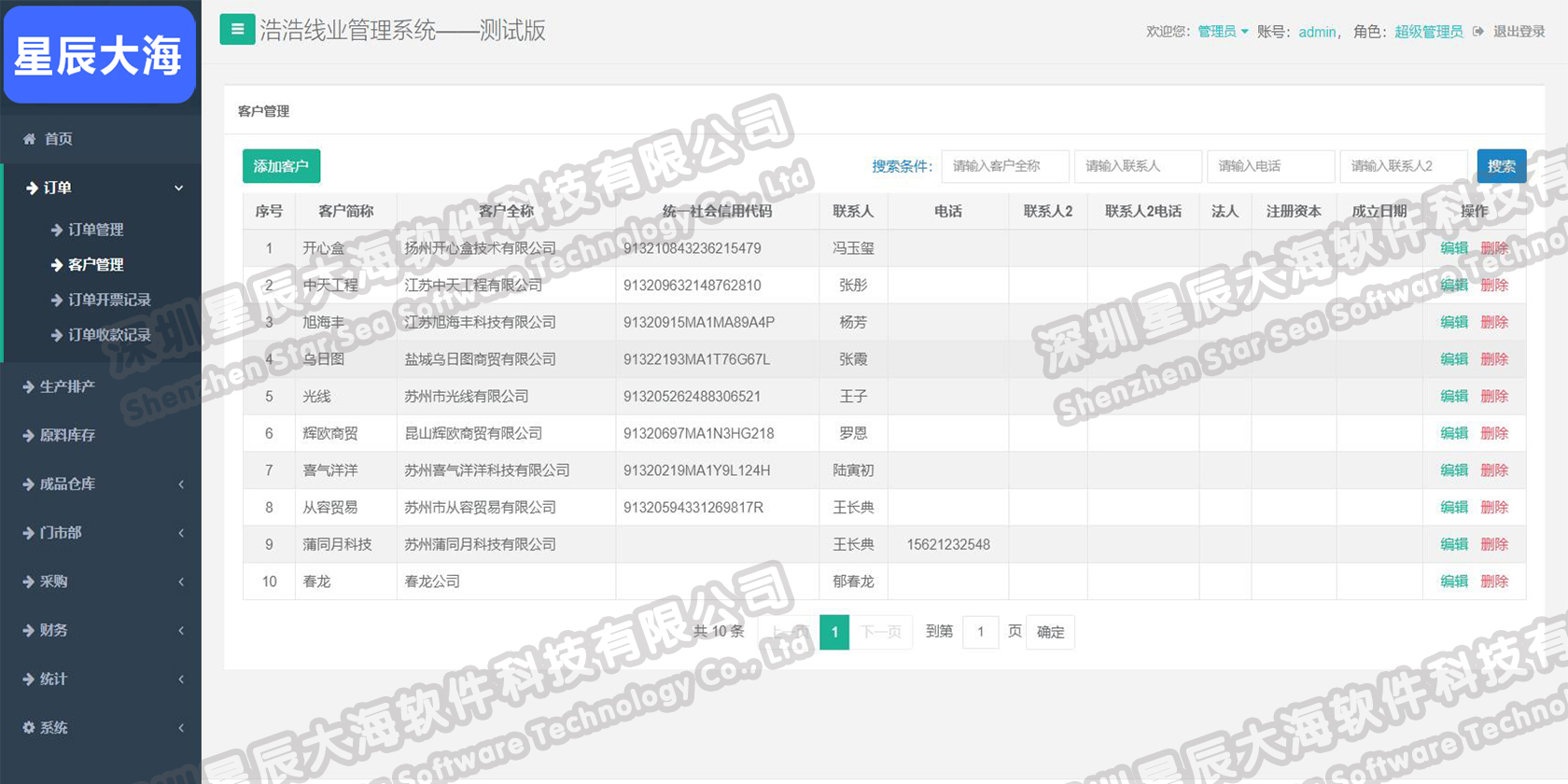Click the arrow icon beside 生产排产
The height and width of the screenshot is (784, 1568).
point(28,386)
